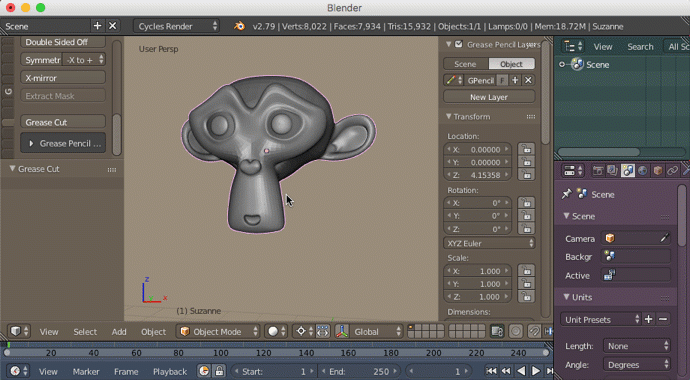Screen dimensions: 690x380
Task: Open the Render properties tab icon
Action: [x=598, y=170]
